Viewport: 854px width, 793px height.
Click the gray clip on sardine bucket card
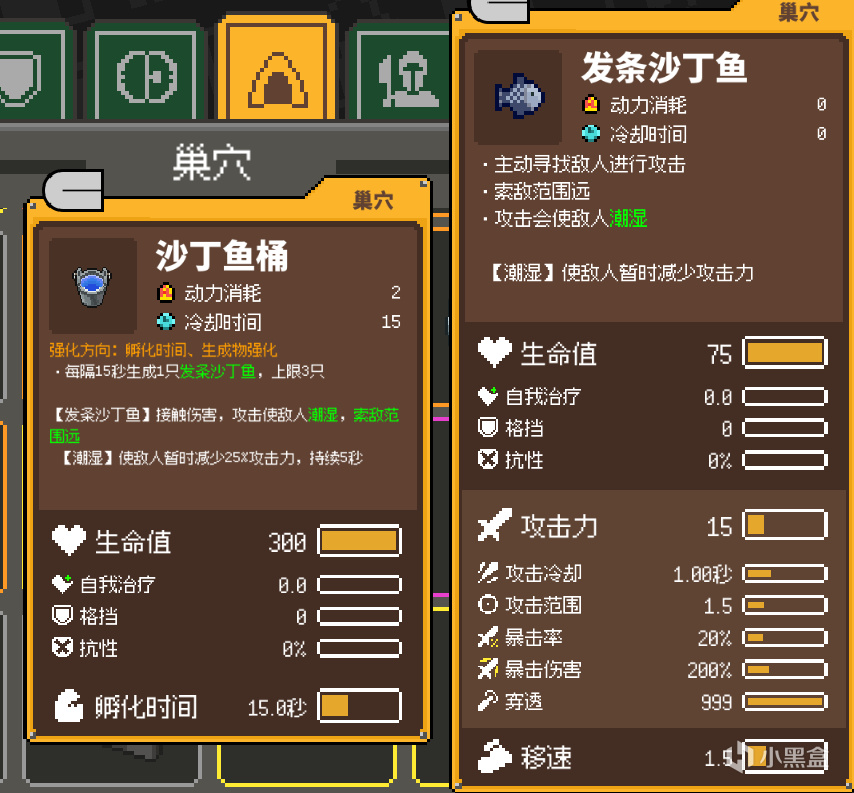tap(74, 191)
